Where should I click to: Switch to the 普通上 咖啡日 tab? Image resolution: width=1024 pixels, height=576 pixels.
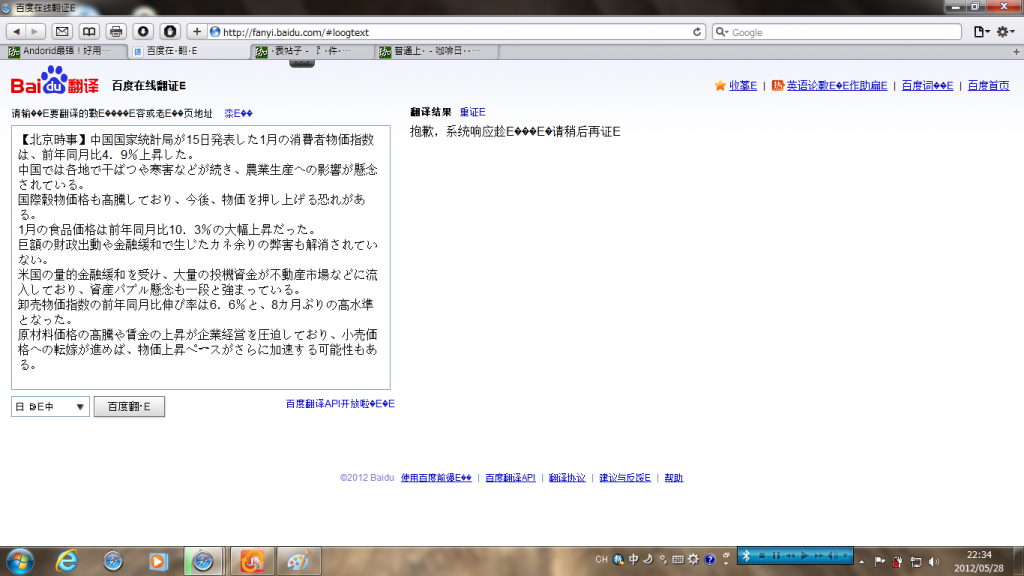(x=438, y=51)
